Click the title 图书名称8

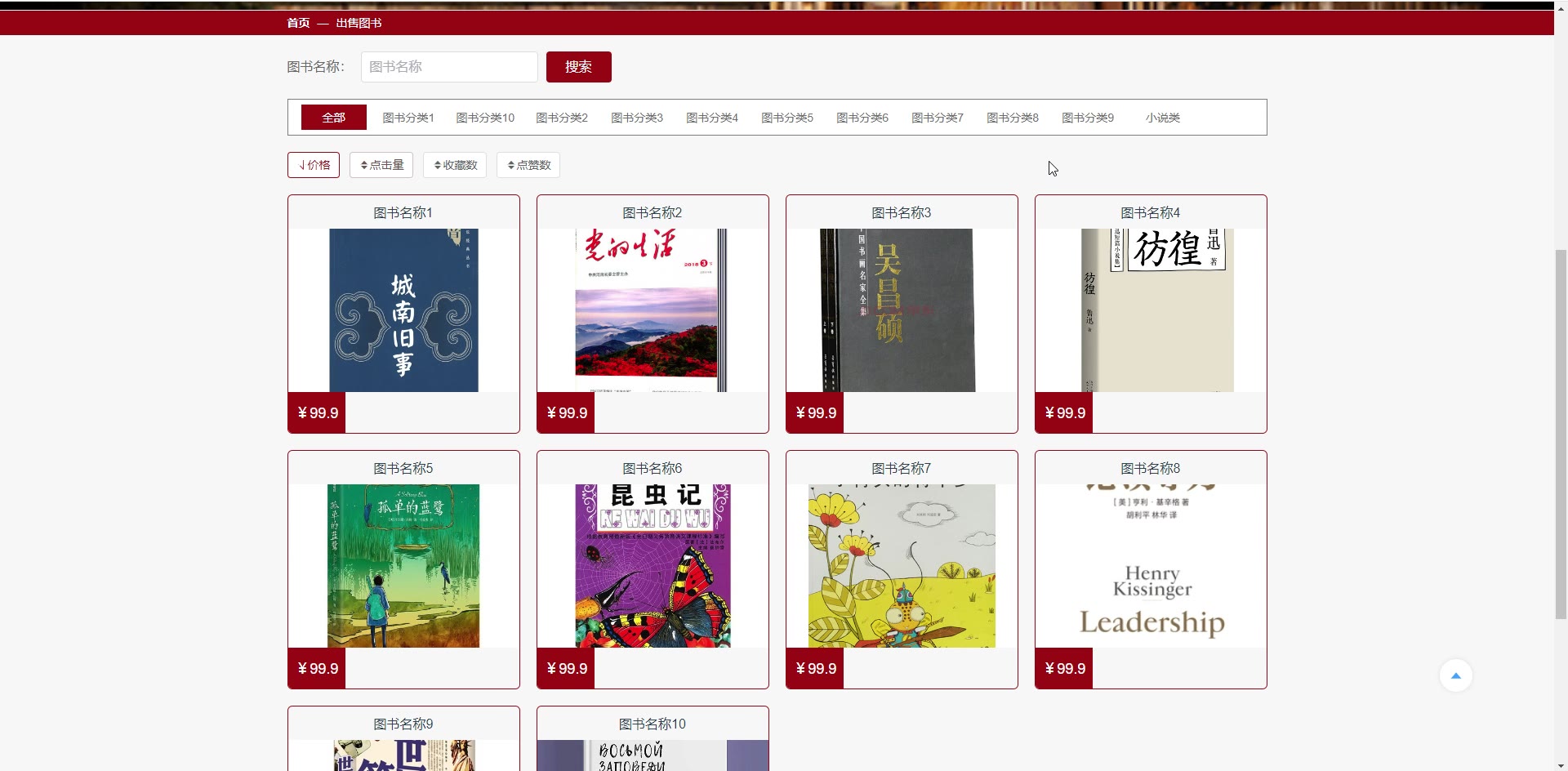pyautogui.click(x=1151, y=469)
